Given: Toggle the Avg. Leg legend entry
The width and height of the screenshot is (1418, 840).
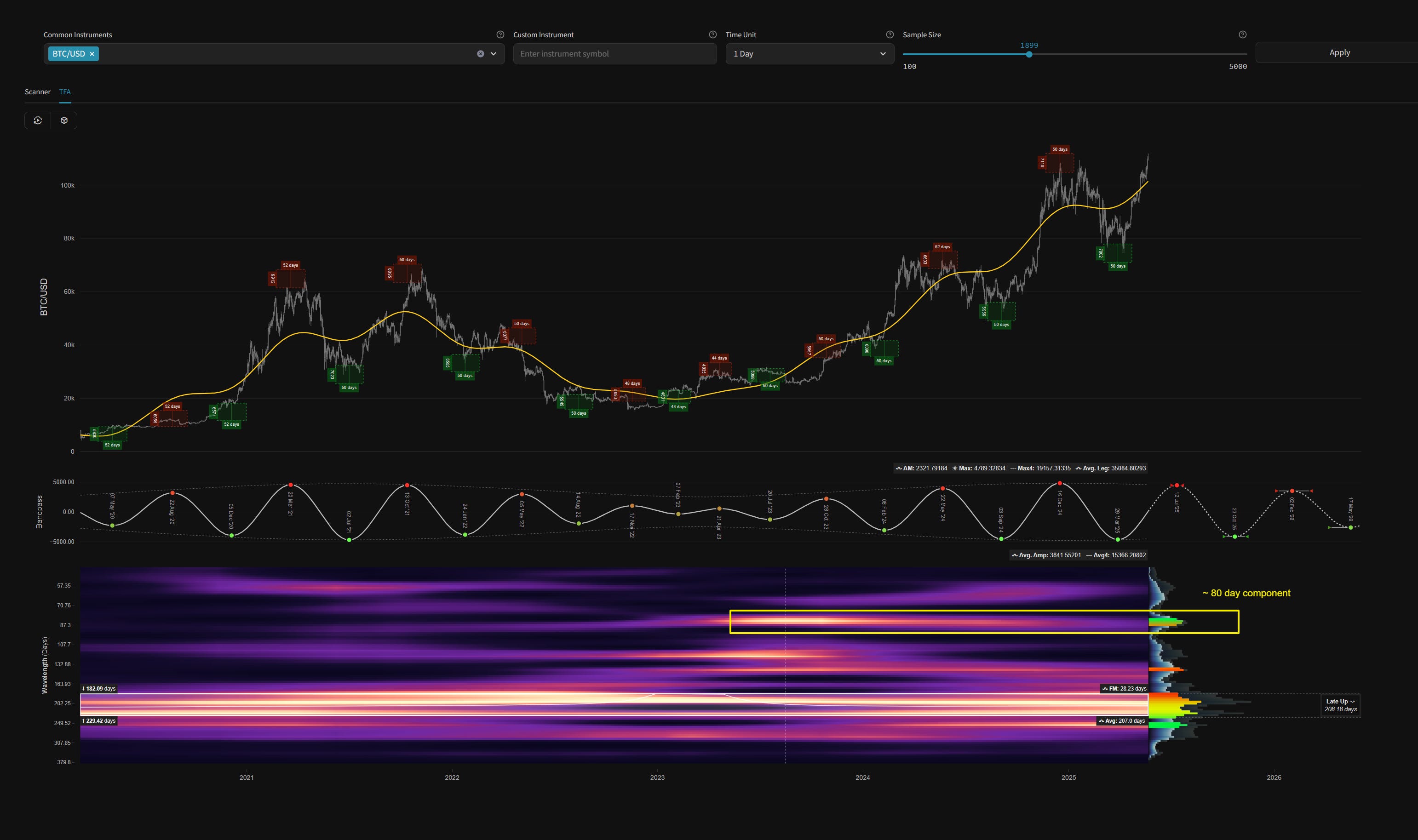Looking at the screenshot, I should [1112, 468].
